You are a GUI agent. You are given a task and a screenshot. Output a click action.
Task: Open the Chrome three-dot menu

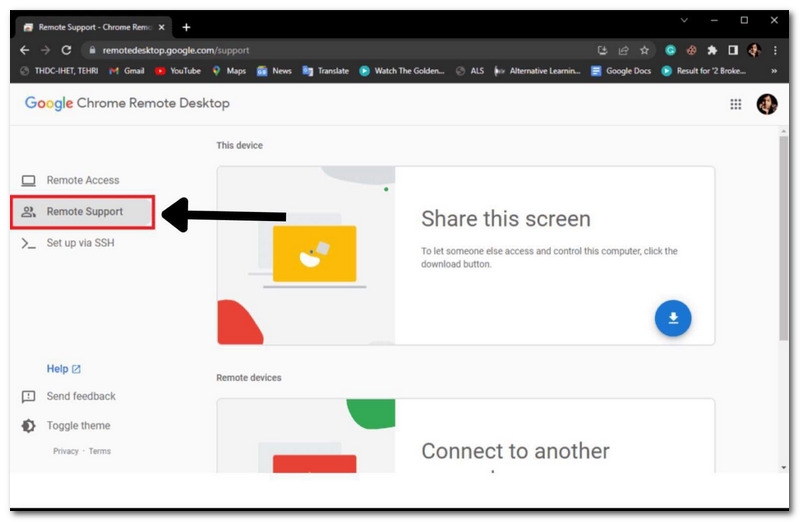775,50
